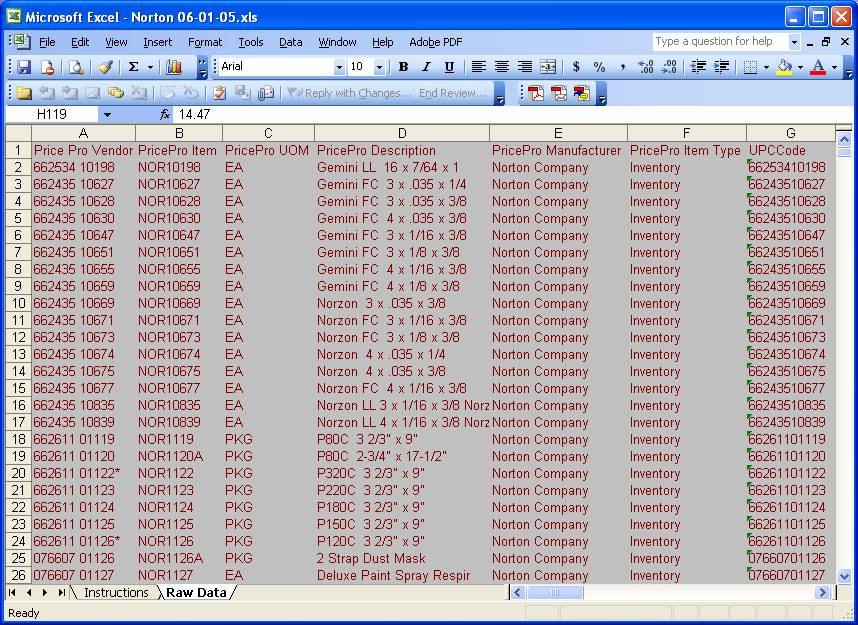Open Print Preview from the toolbar
The width and height of the screenshot is (858, 625).
76,67
